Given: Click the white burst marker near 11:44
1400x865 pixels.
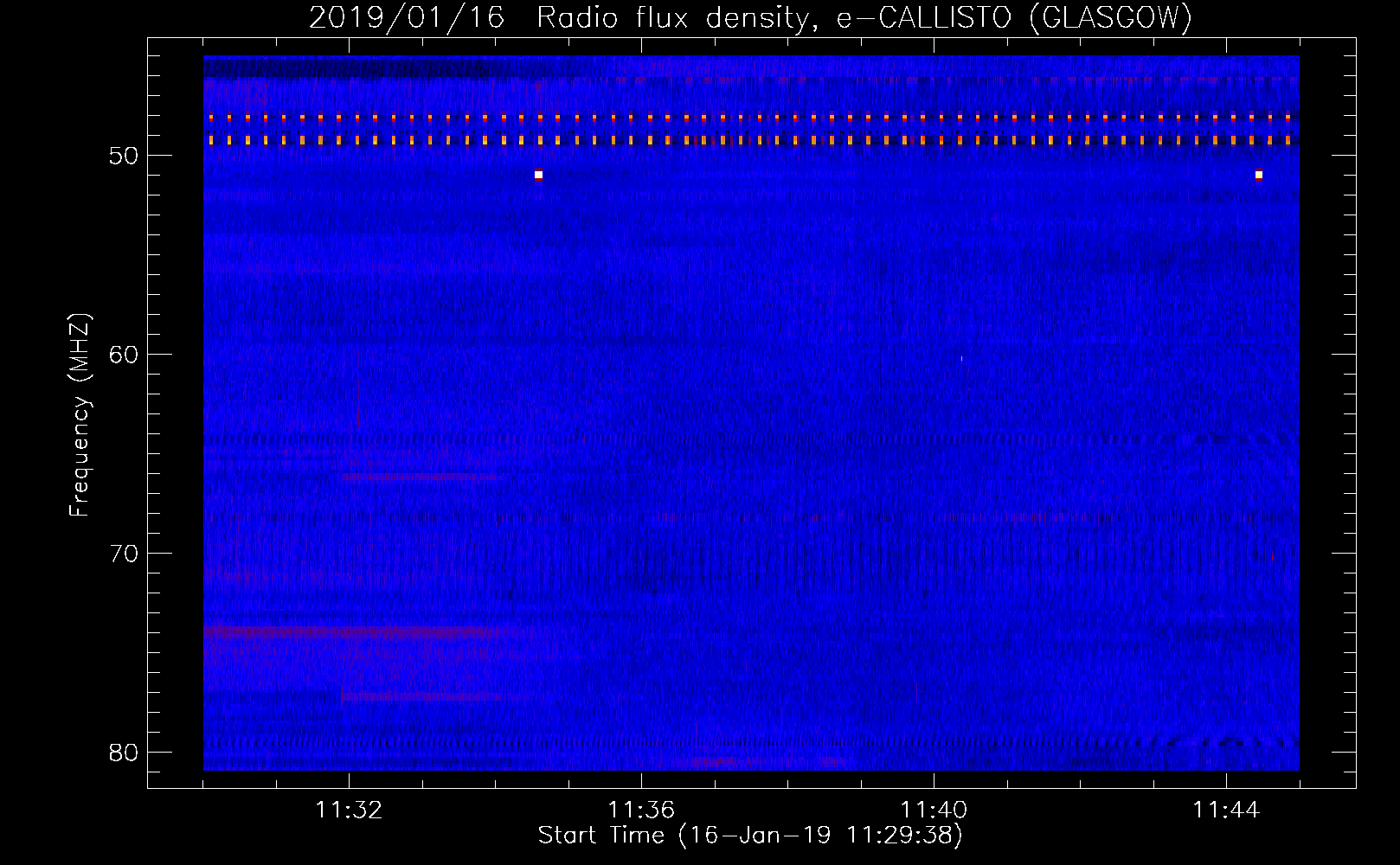Looking at the screenshot, I should click(x=1259, y=175).
